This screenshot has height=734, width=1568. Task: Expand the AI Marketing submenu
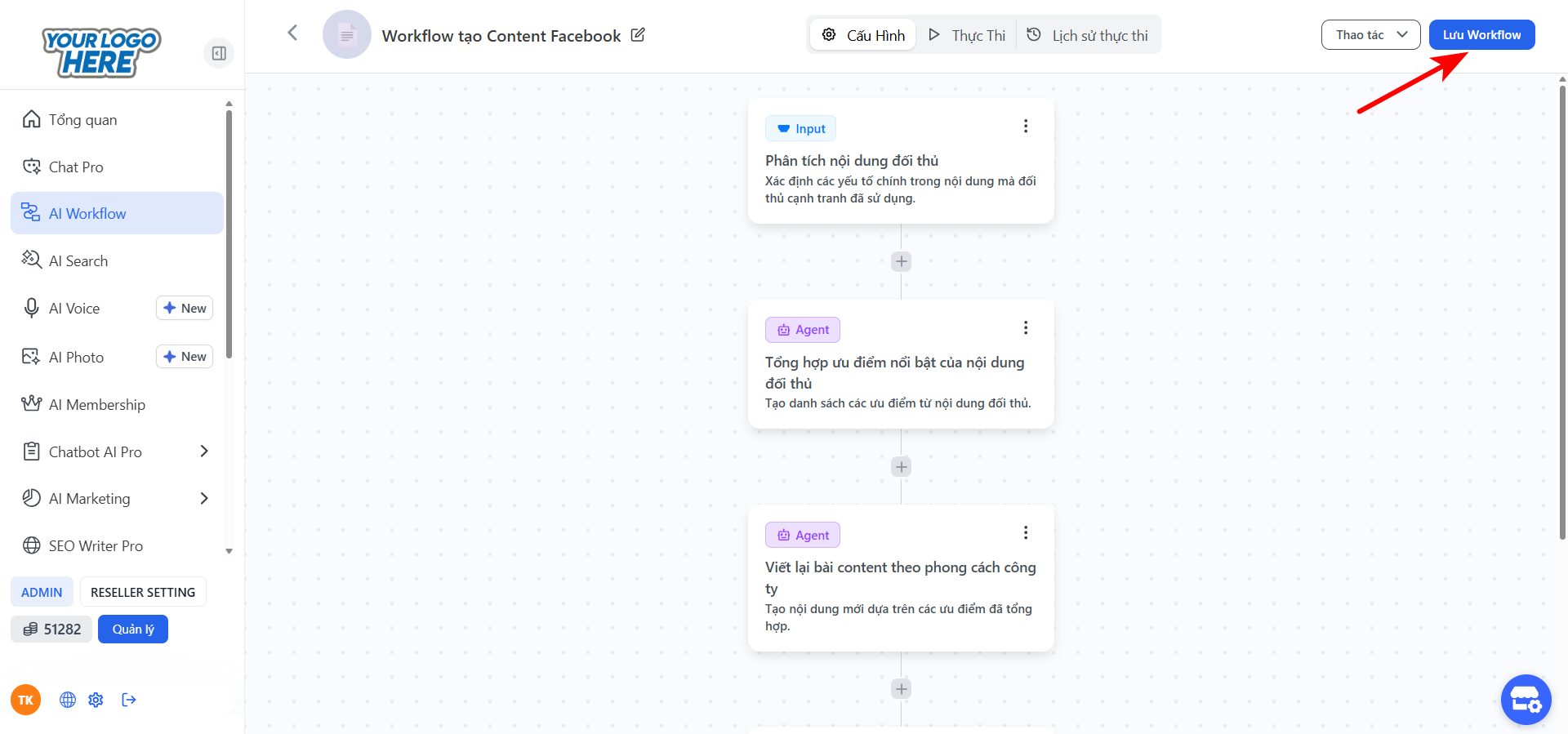click(x=204, y=499)
